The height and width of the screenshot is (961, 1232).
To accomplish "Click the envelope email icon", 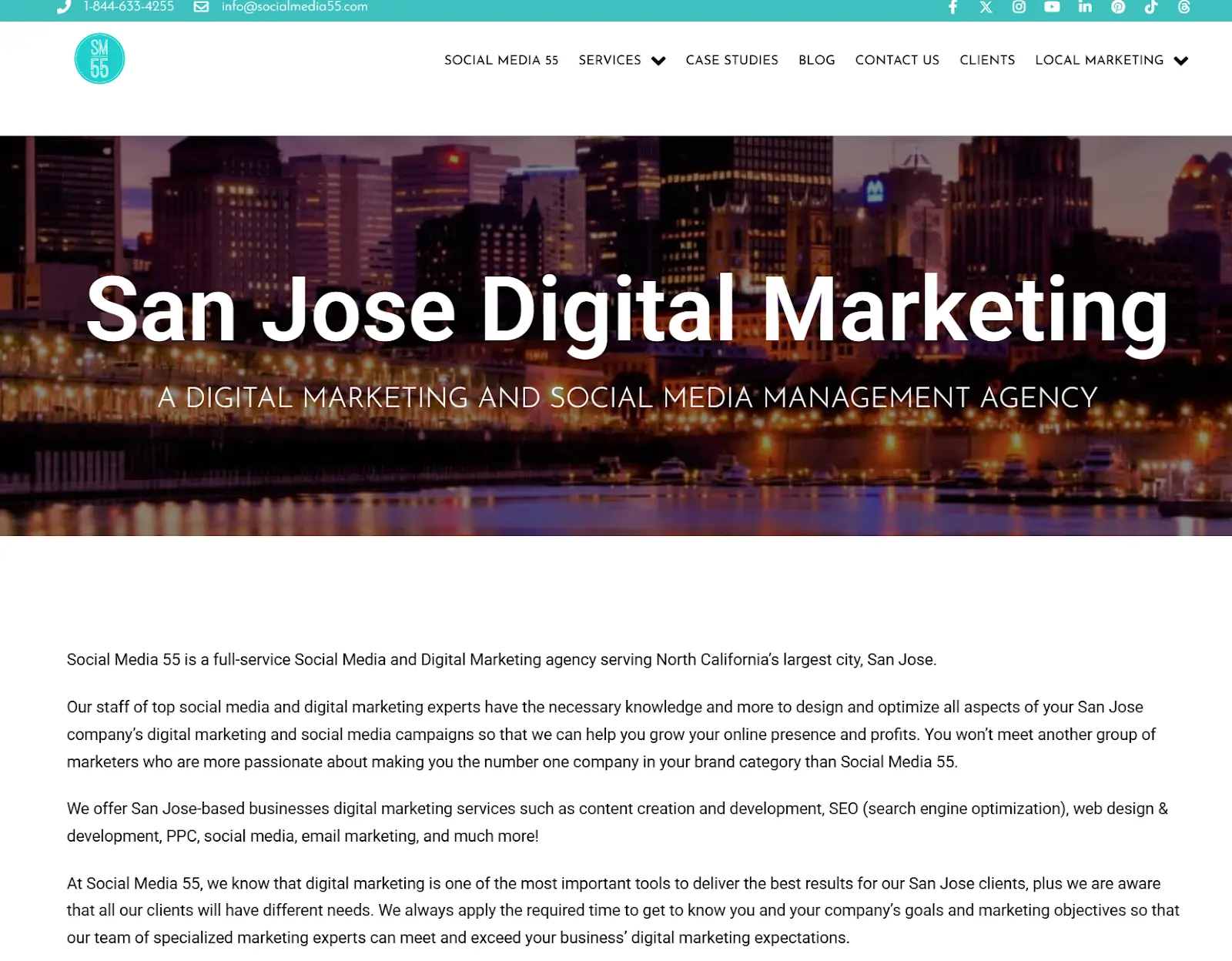I will tap(201, 7).
